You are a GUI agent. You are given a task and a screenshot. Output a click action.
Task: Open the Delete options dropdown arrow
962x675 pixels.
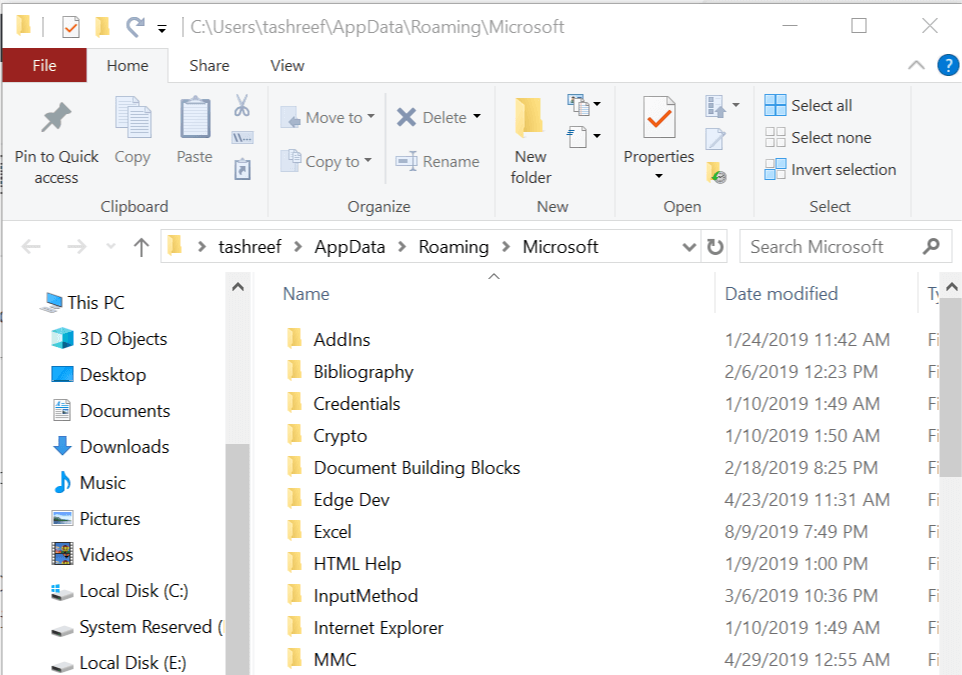coord(477,116)
